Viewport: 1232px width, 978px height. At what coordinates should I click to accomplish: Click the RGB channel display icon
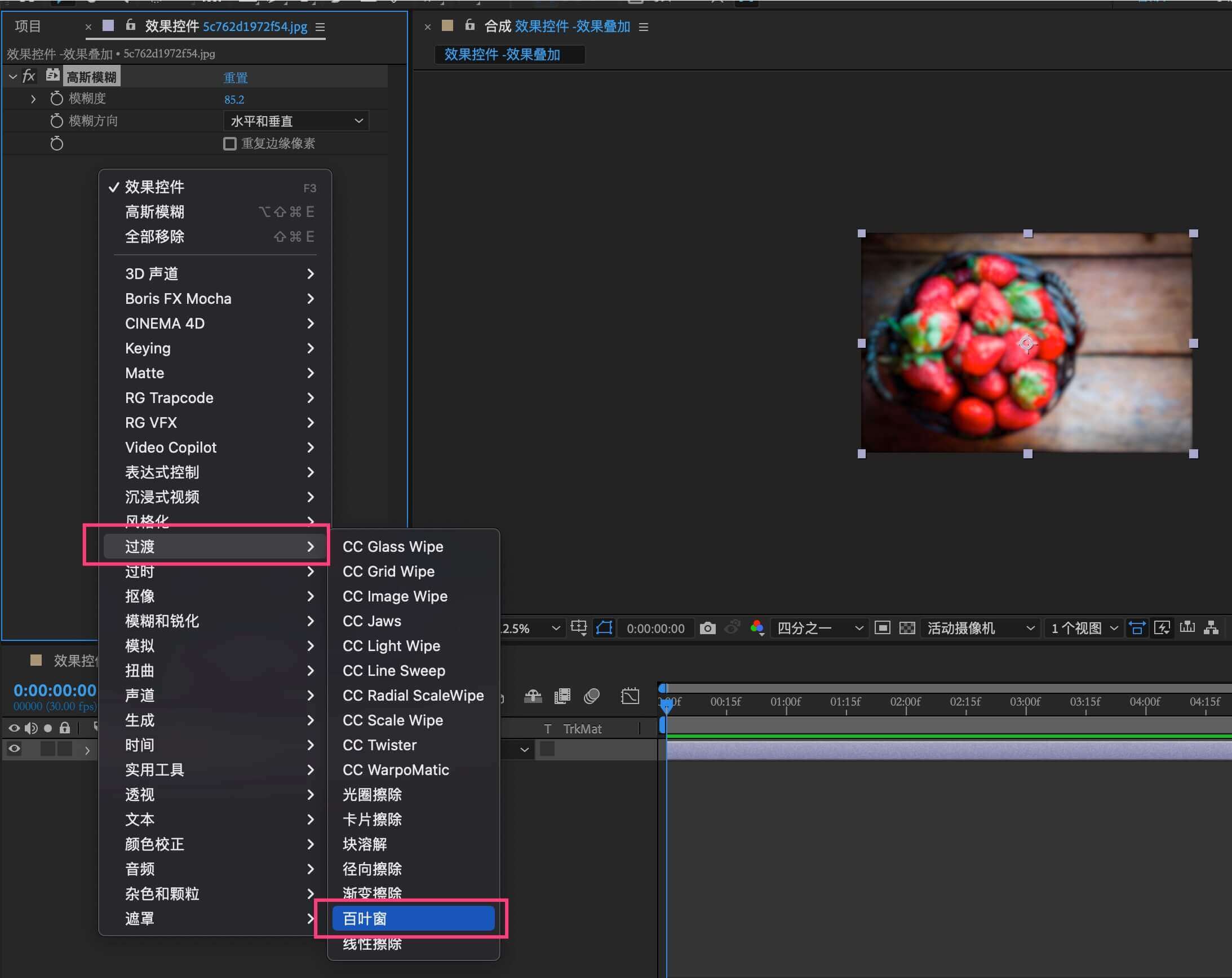point(757,628)
